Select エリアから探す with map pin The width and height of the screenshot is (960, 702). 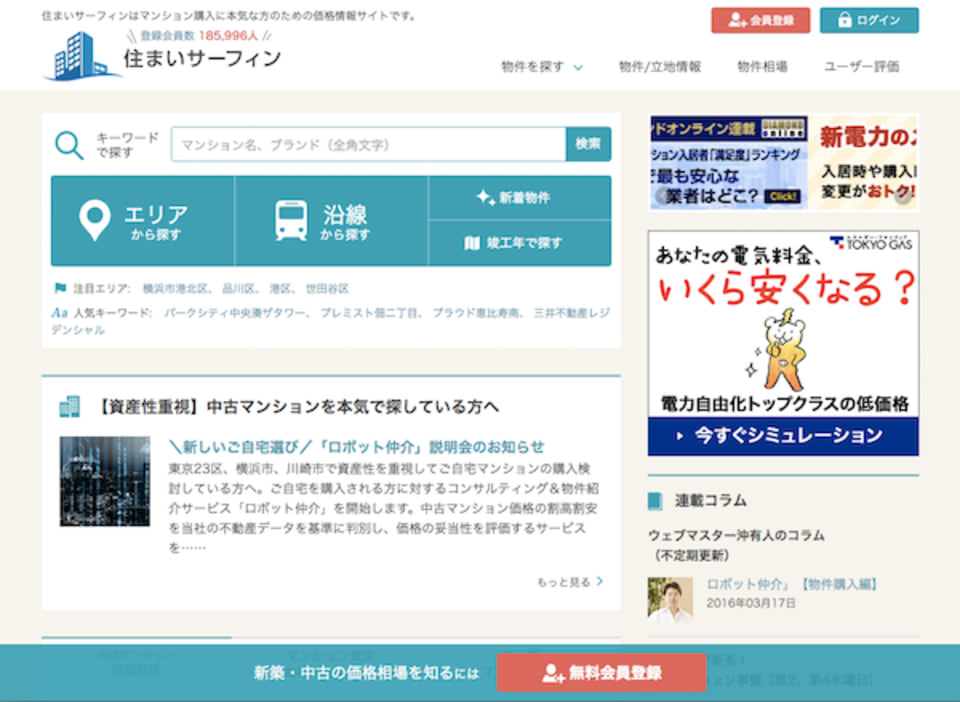click(143, 221)
